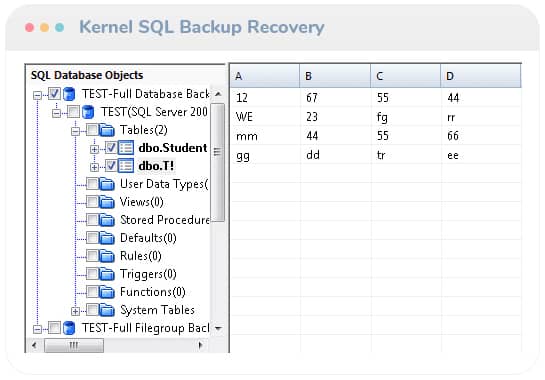Collapse the TEST(SQL Server 200 node

pos(56,113)
